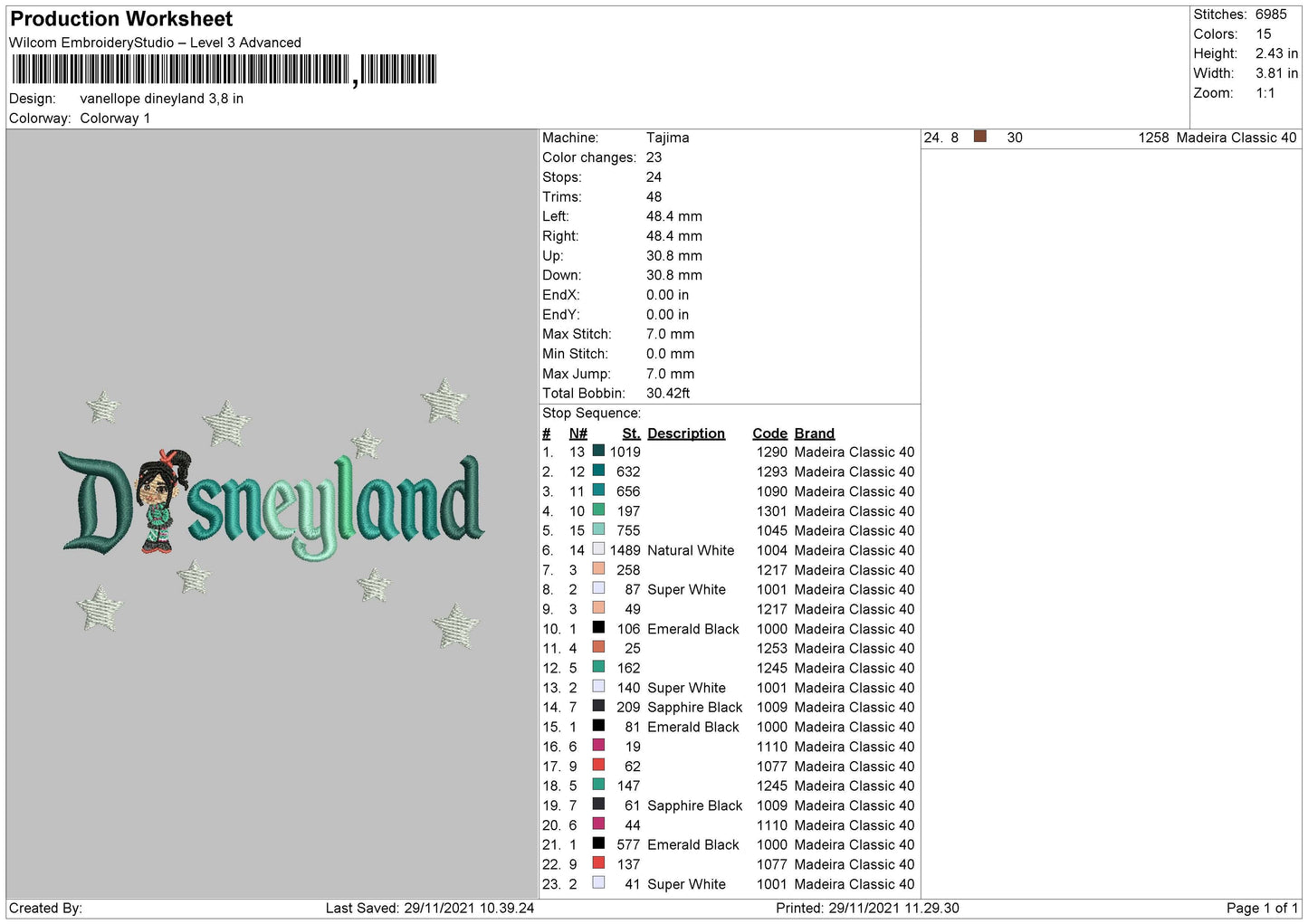Click the 'Description' column header

click(x=686, y=433)
